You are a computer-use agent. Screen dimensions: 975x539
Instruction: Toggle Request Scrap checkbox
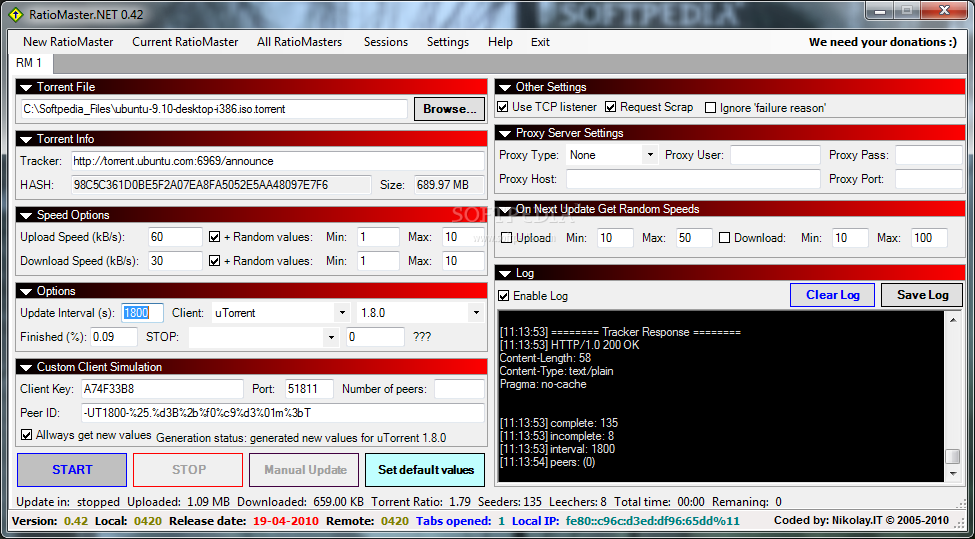(x=611, y=107)
